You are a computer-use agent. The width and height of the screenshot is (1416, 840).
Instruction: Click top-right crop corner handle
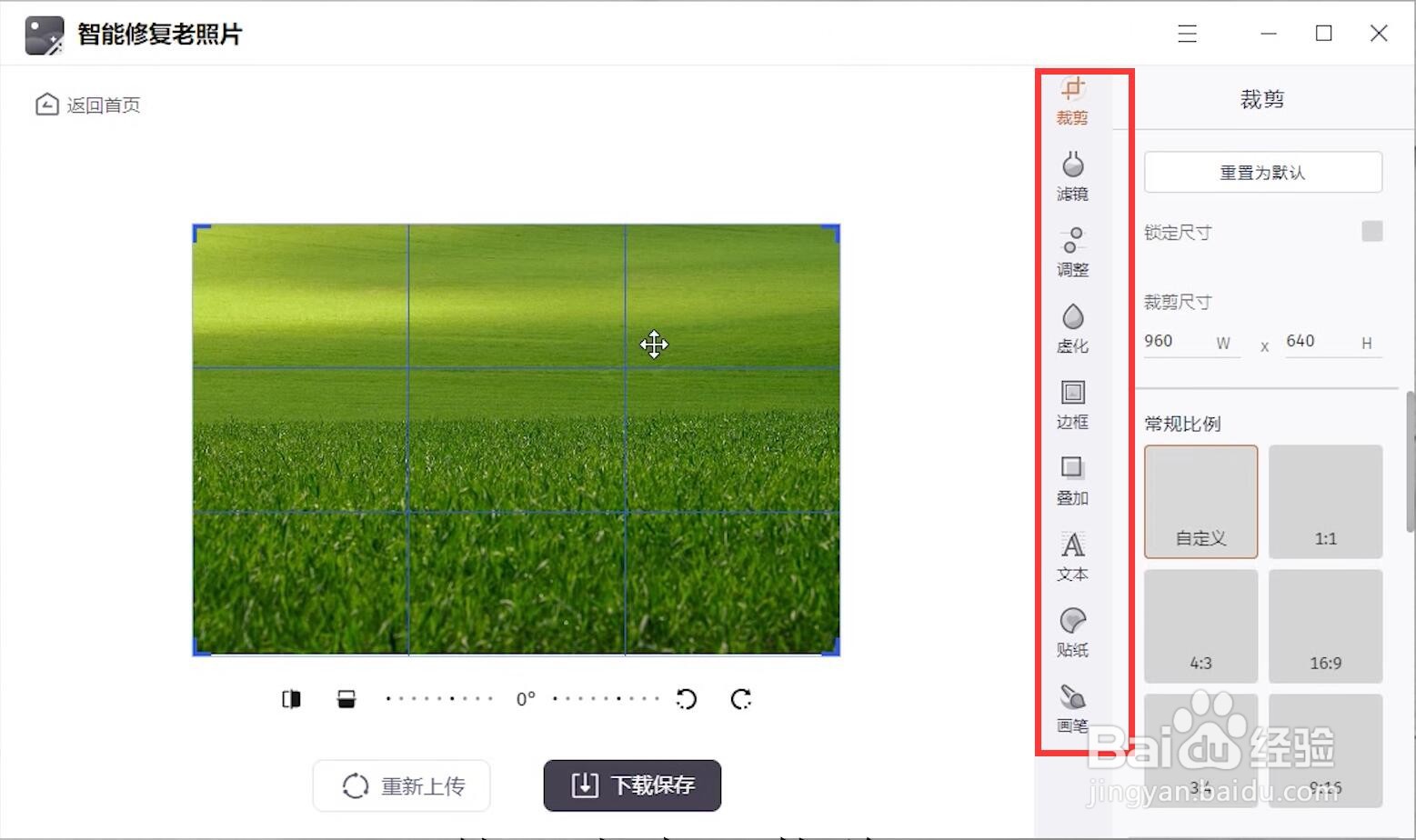coord(832,233)
